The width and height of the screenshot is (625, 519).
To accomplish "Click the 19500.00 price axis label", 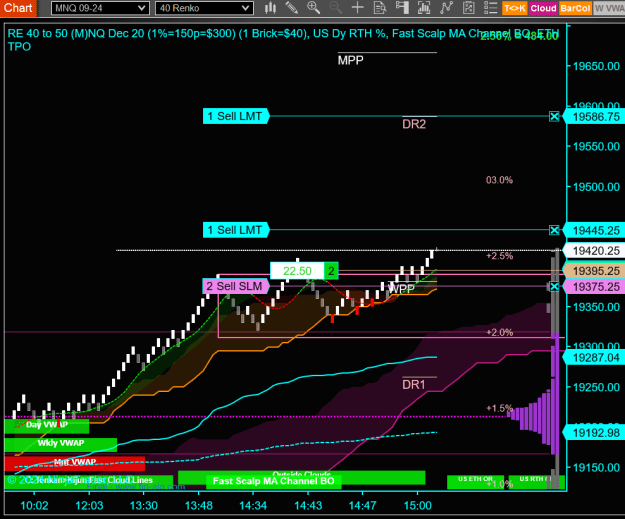I will 596,187.
